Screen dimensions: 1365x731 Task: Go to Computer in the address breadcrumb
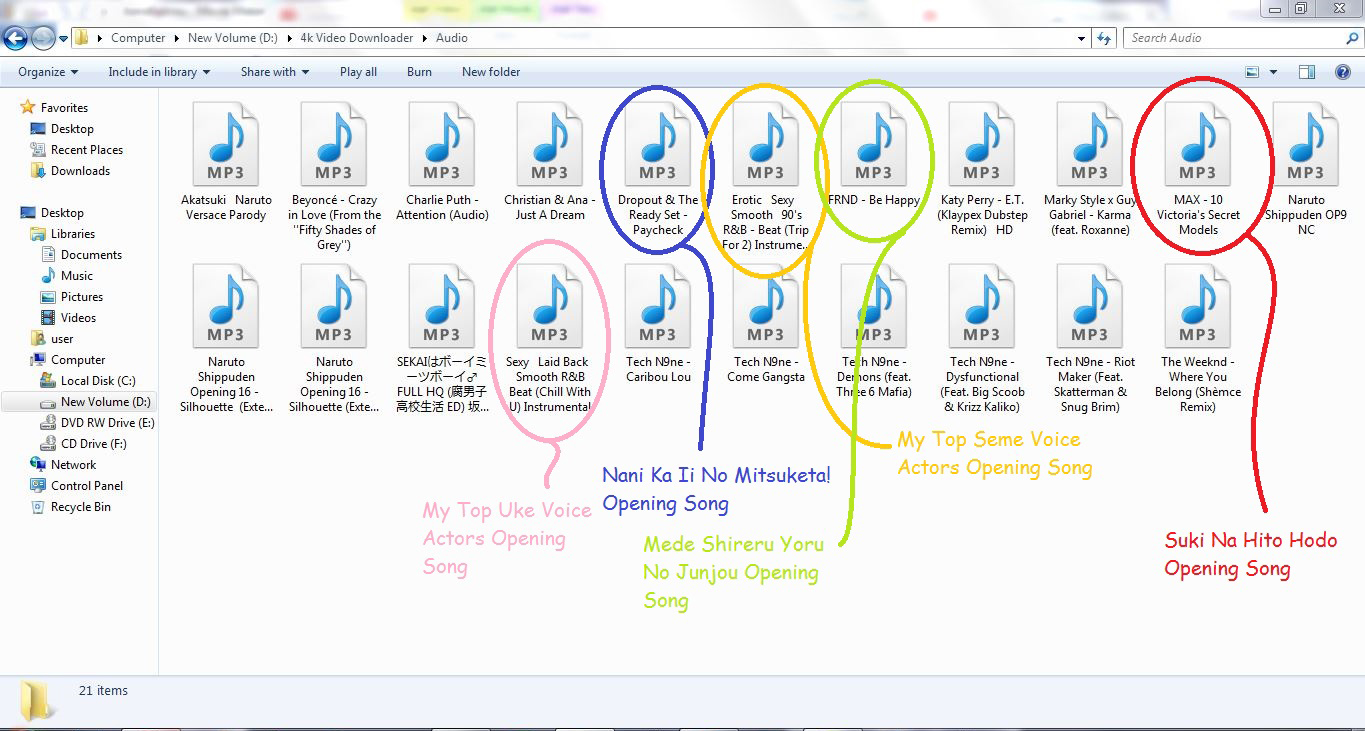[x=138, y=38]
